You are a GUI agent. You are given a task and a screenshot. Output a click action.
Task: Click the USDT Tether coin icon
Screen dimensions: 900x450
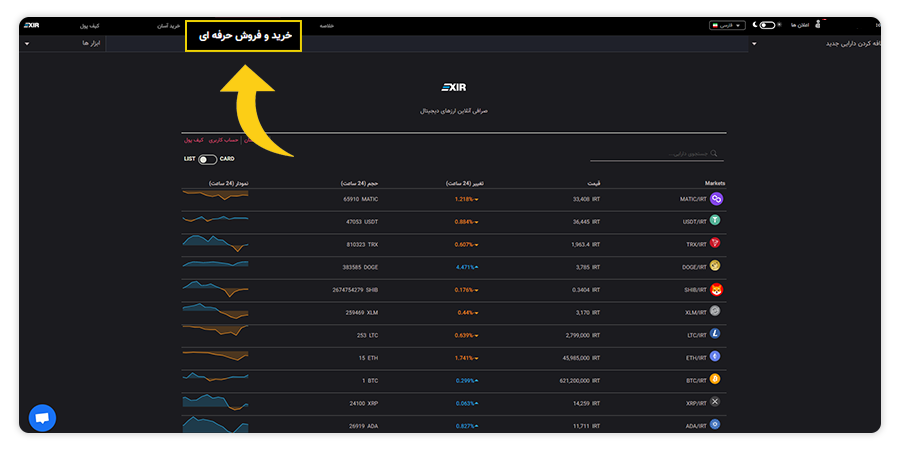[715, 220]
